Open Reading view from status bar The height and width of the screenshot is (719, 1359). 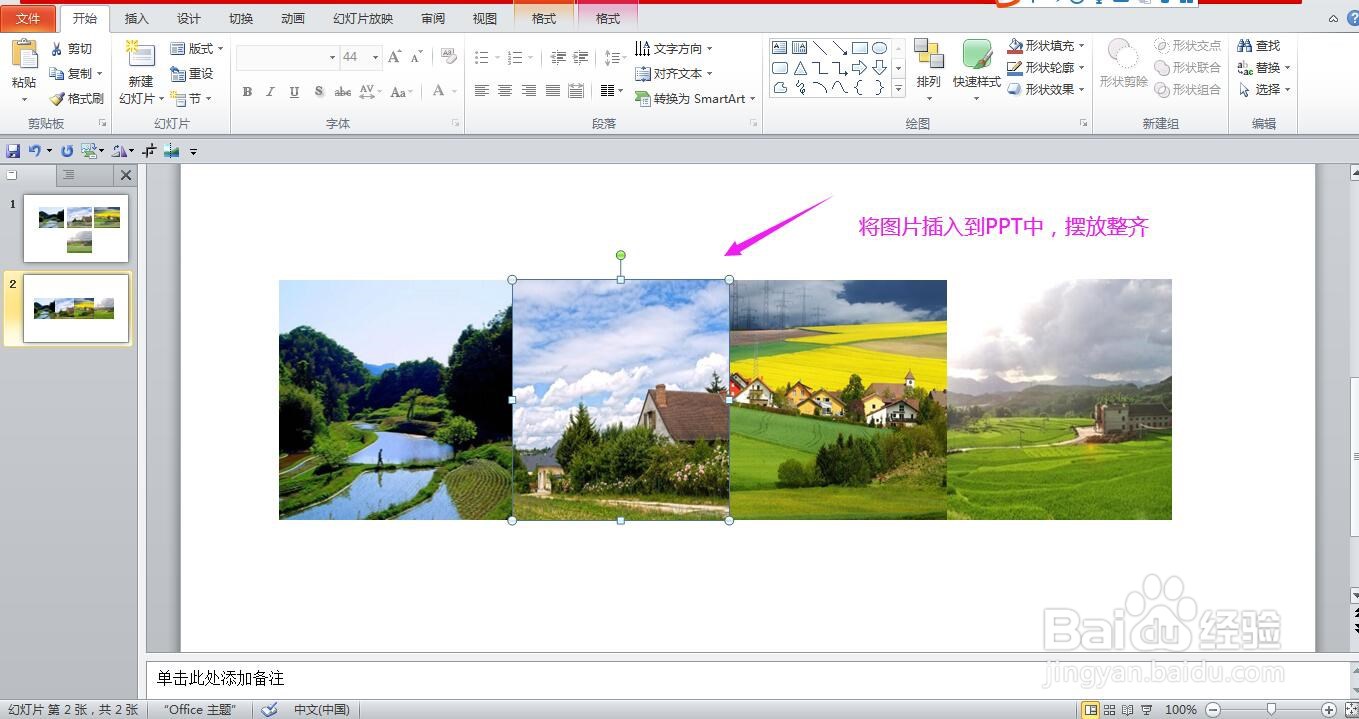[x=1127, y=710]
